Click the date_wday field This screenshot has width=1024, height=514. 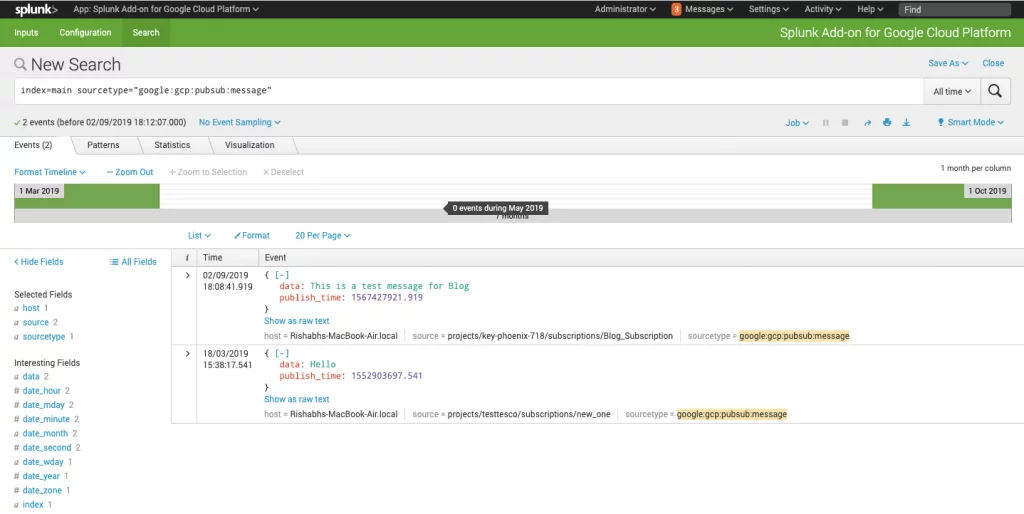pos(42,462)
